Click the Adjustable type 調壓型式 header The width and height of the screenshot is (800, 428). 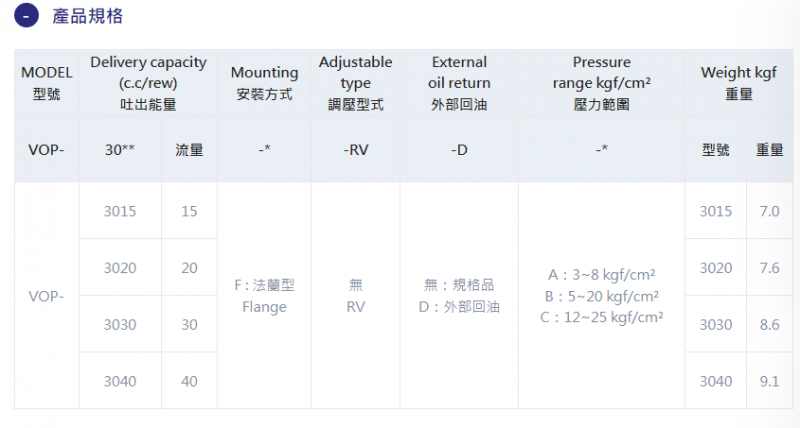point(356,83)
